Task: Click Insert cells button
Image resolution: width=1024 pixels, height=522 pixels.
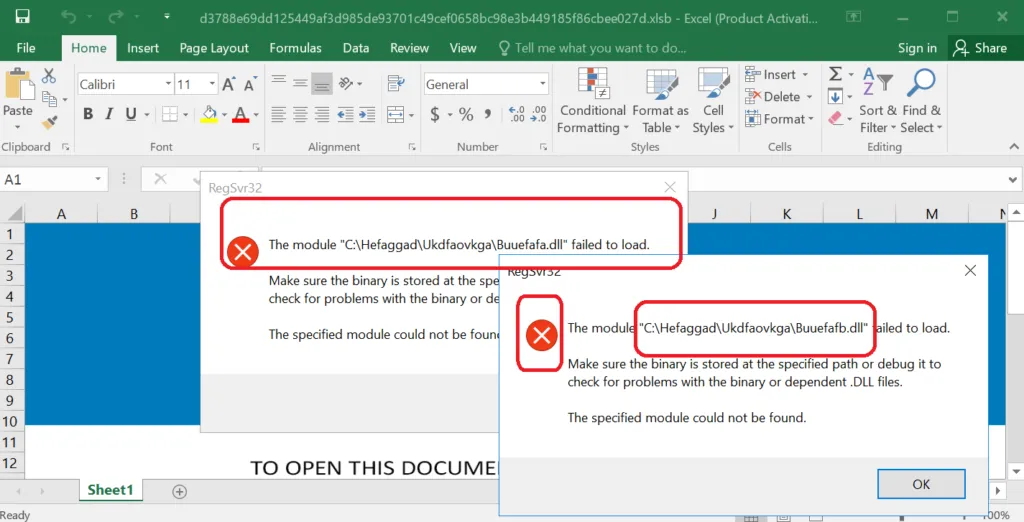Action: 777,74
